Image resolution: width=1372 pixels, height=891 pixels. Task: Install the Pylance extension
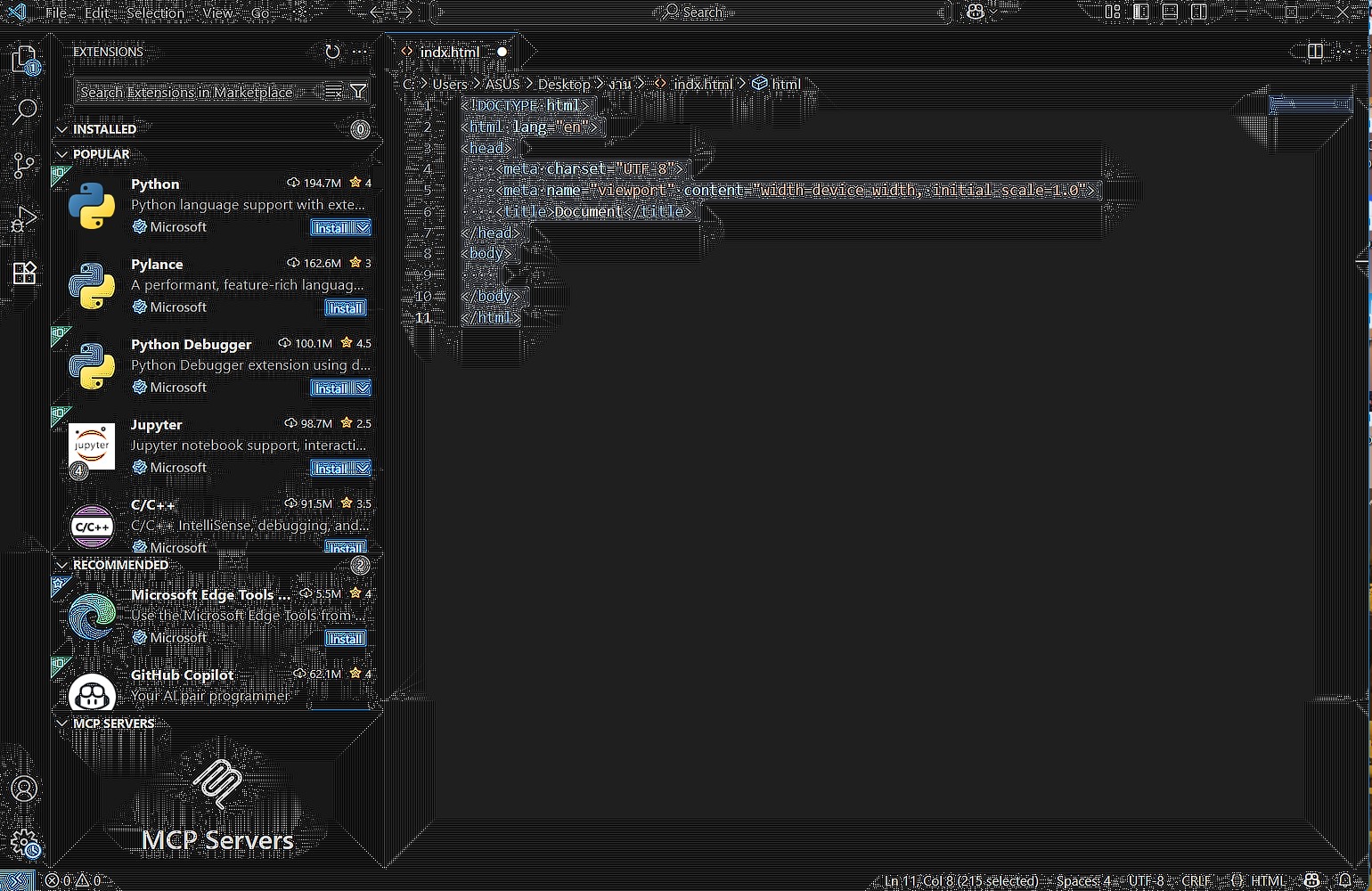pyautogui.click(x=345, y=308)
